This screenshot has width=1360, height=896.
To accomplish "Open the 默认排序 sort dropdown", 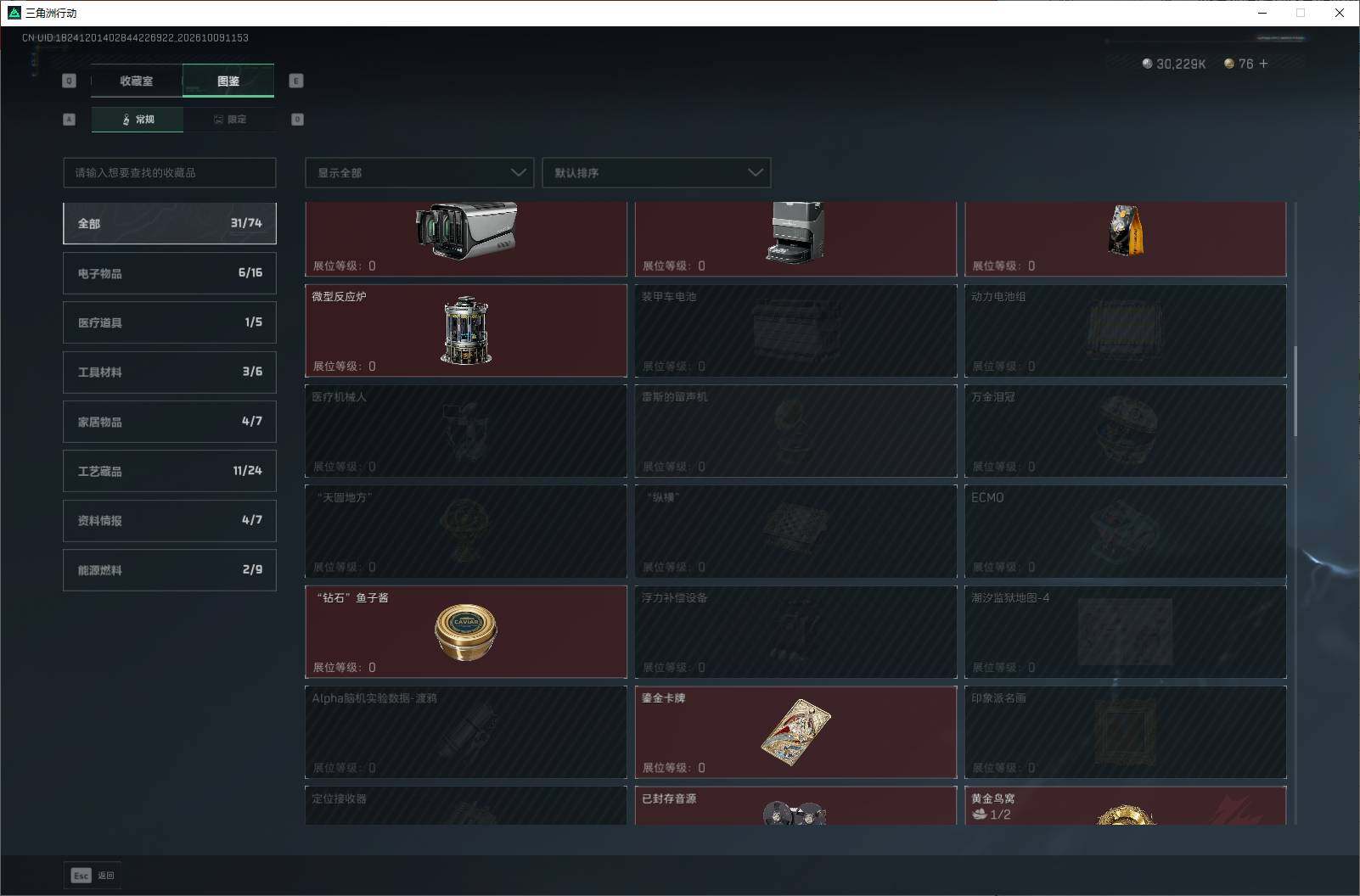I will click(x=656, y=172).
